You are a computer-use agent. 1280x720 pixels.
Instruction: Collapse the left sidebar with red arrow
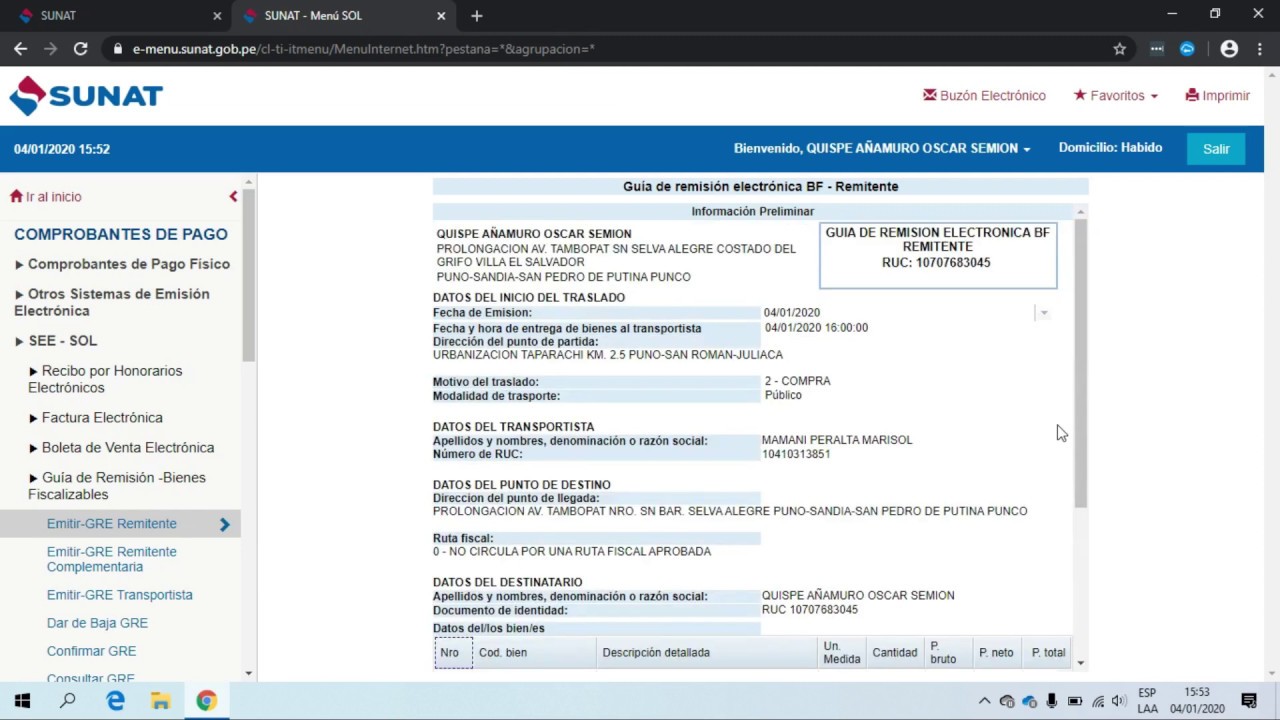[x=233, y=197]
